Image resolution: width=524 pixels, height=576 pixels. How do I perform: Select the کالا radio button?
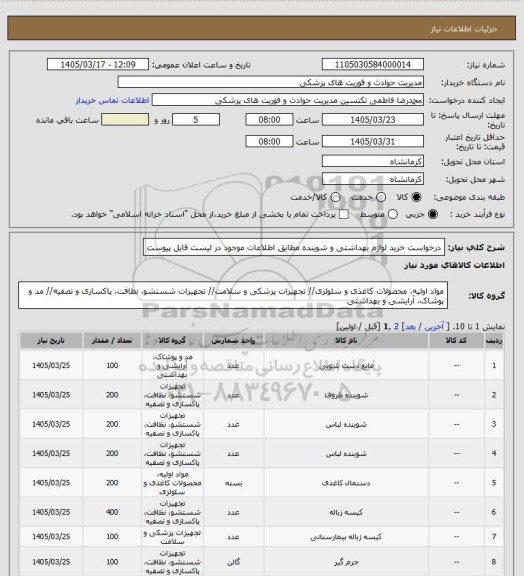tap(416, 197)
